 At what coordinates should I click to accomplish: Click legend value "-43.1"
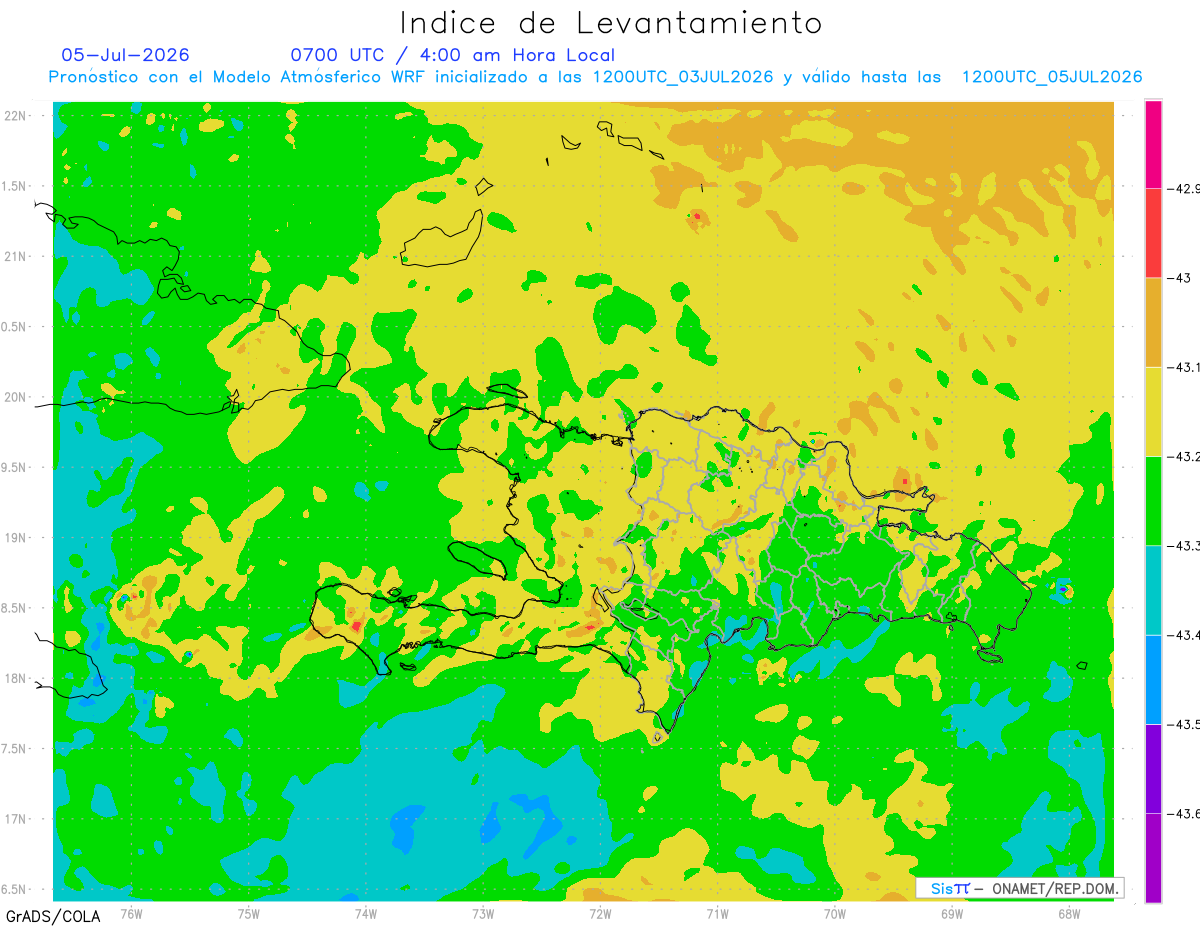click(1185, 367)
